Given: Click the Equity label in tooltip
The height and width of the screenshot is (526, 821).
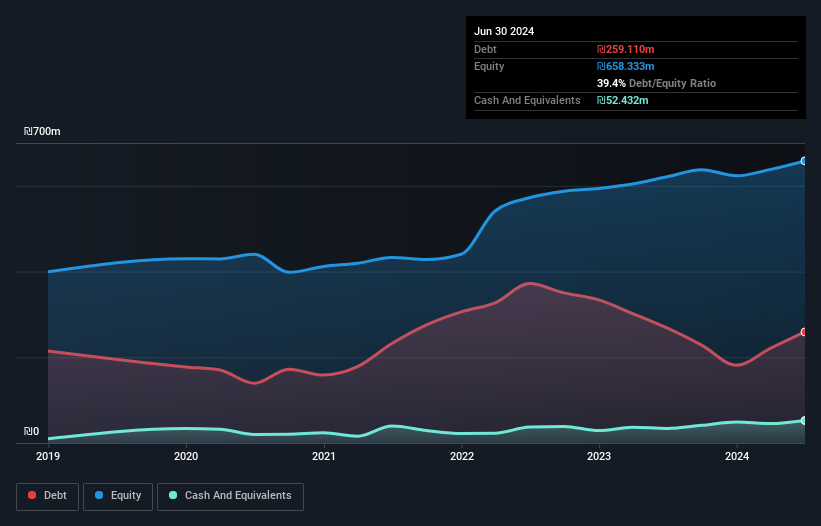Looking at the screenshot, I should (x=489, y=66).
